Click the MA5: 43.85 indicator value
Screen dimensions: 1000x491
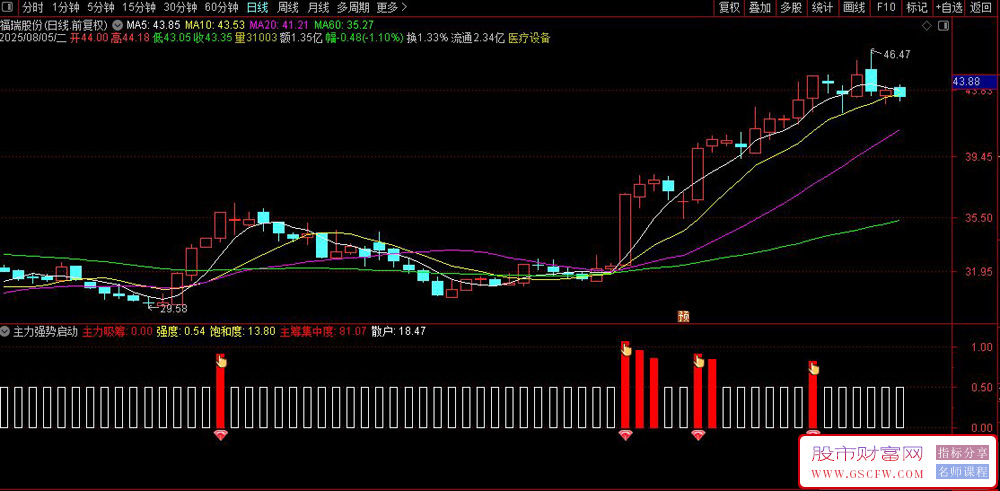pos(153,26)
